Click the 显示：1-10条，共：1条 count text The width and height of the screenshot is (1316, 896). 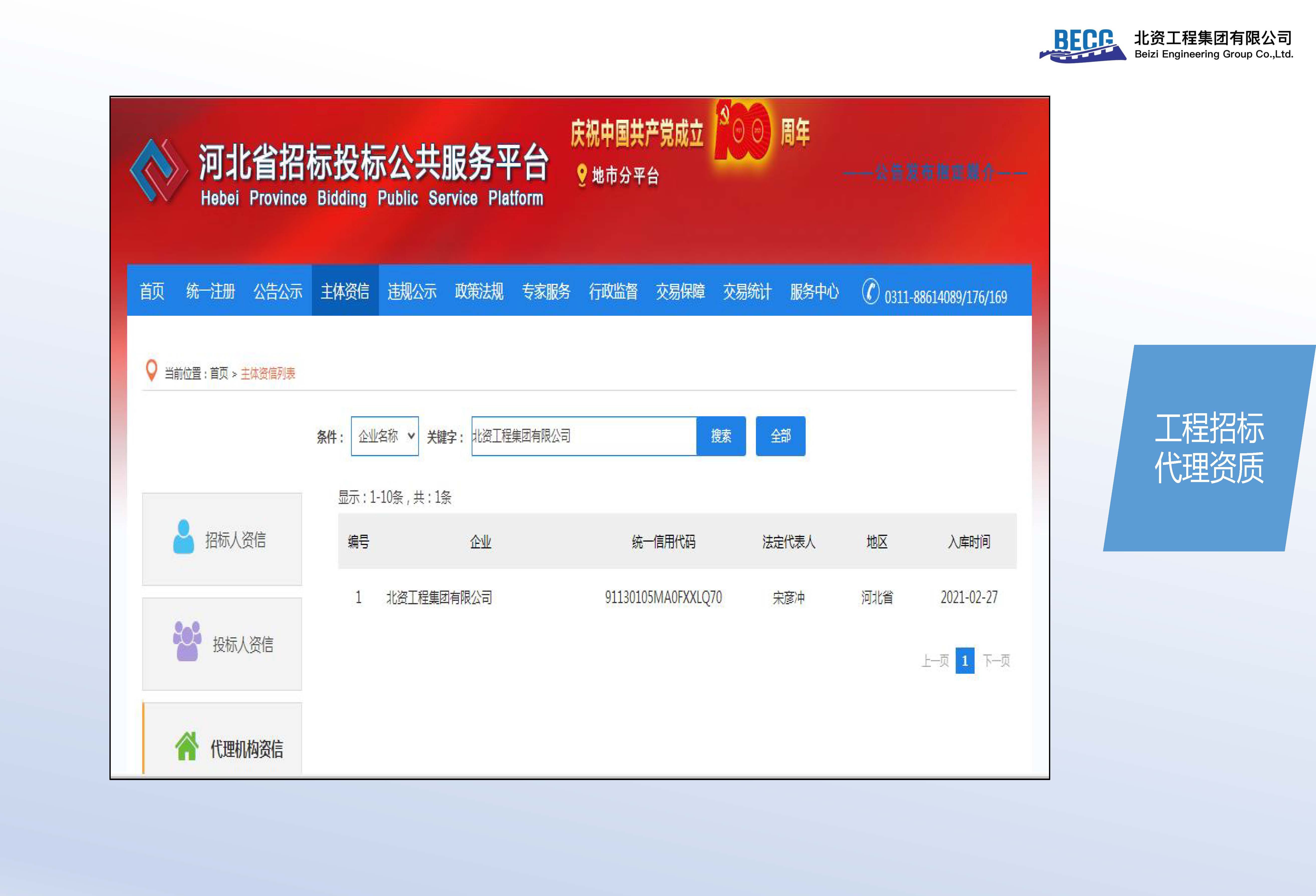click(x=395, y=498)
